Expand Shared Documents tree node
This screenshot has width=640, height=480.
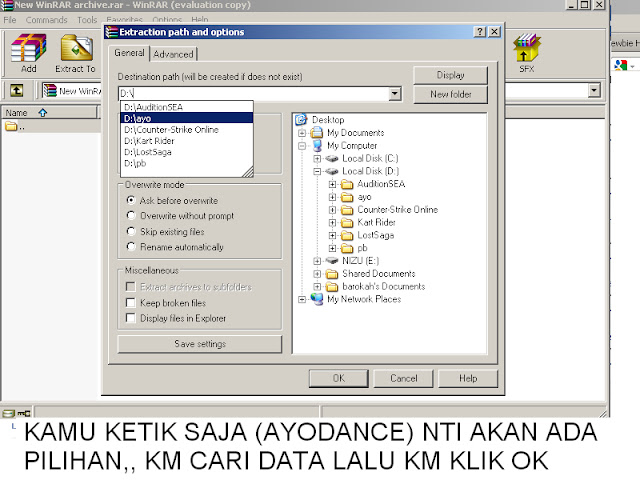pos(317,274)
